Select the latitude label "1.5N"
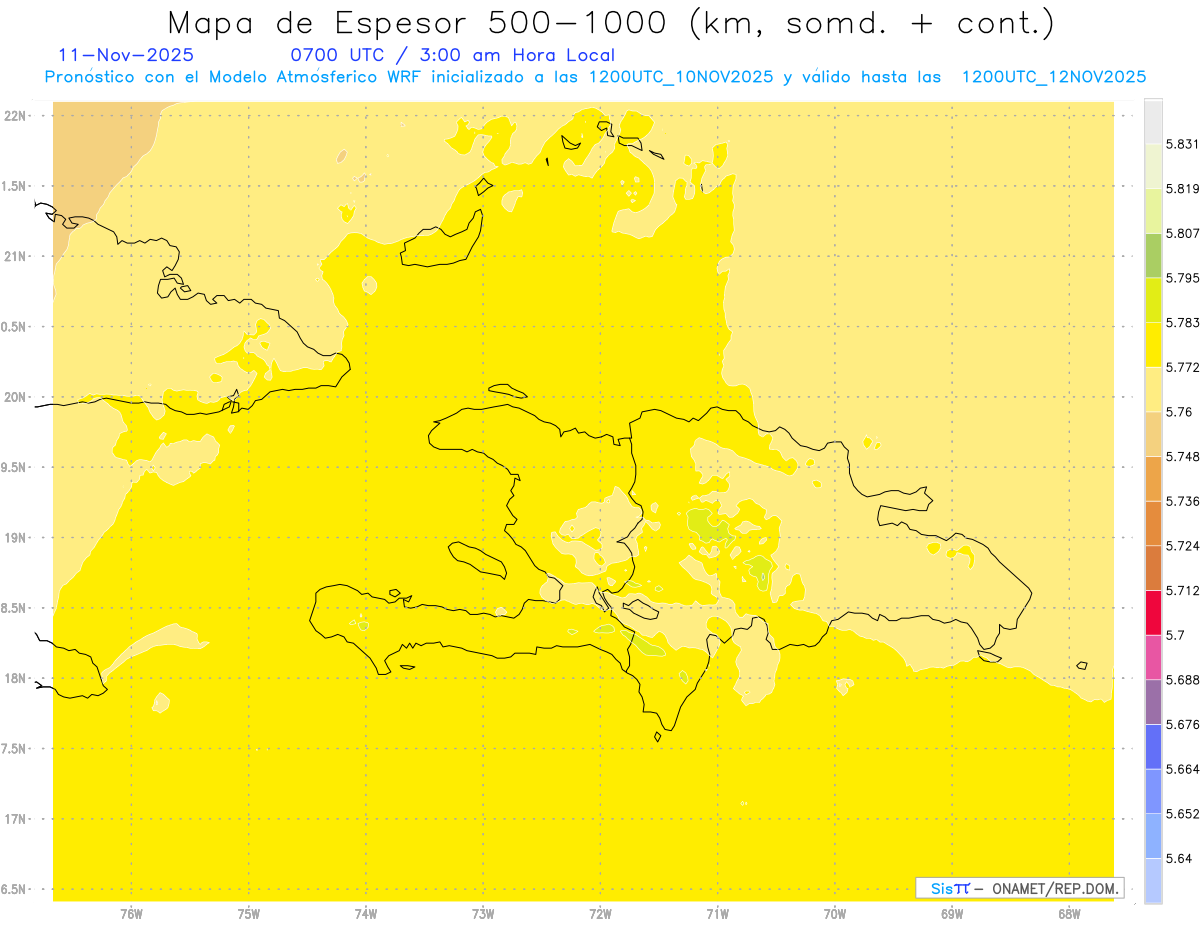Image resolution: width=1200 pixels, height=927 pixels. [x=15, y=186]
